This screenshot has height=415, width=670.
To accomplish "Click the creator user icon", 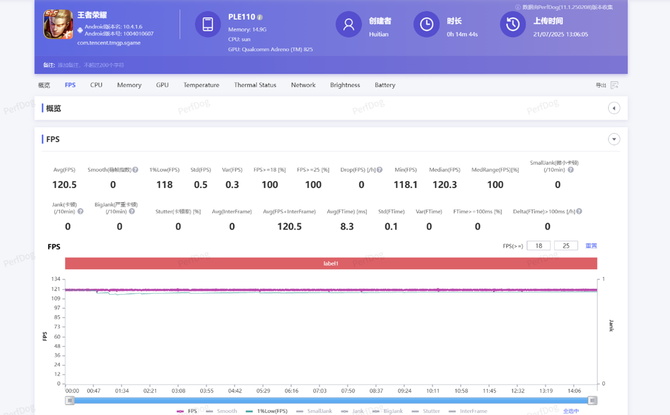I will point(348,25).
